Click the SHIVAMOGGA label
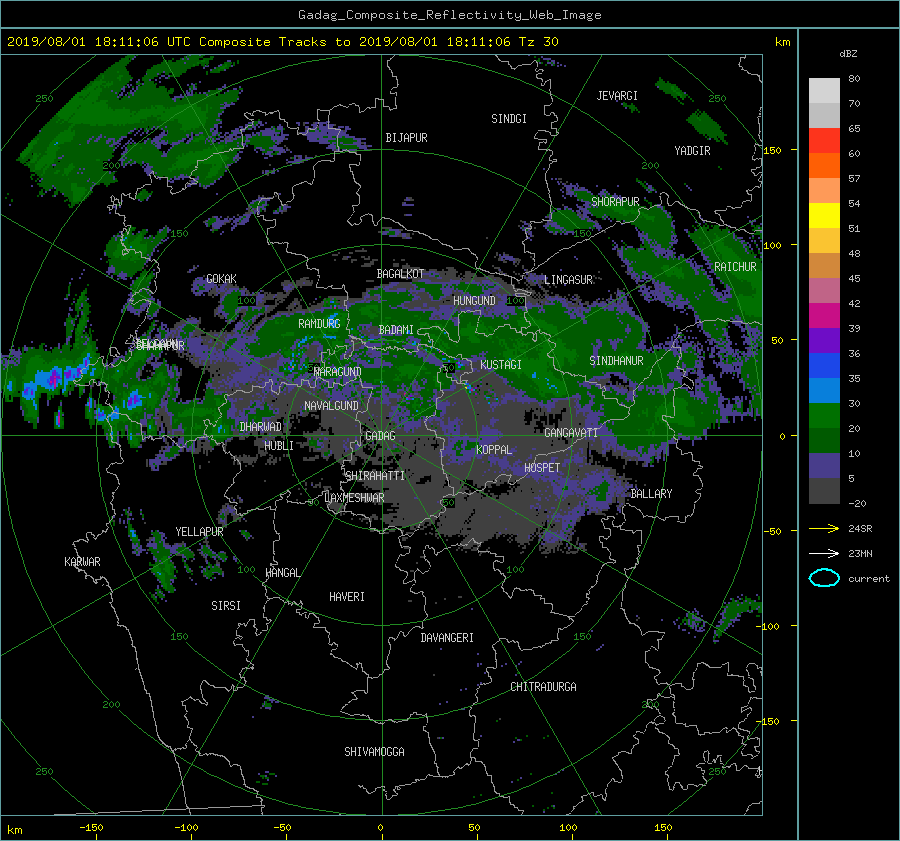Image resolution: width=900 pixels, height=841 pixels. click(374, 752)
